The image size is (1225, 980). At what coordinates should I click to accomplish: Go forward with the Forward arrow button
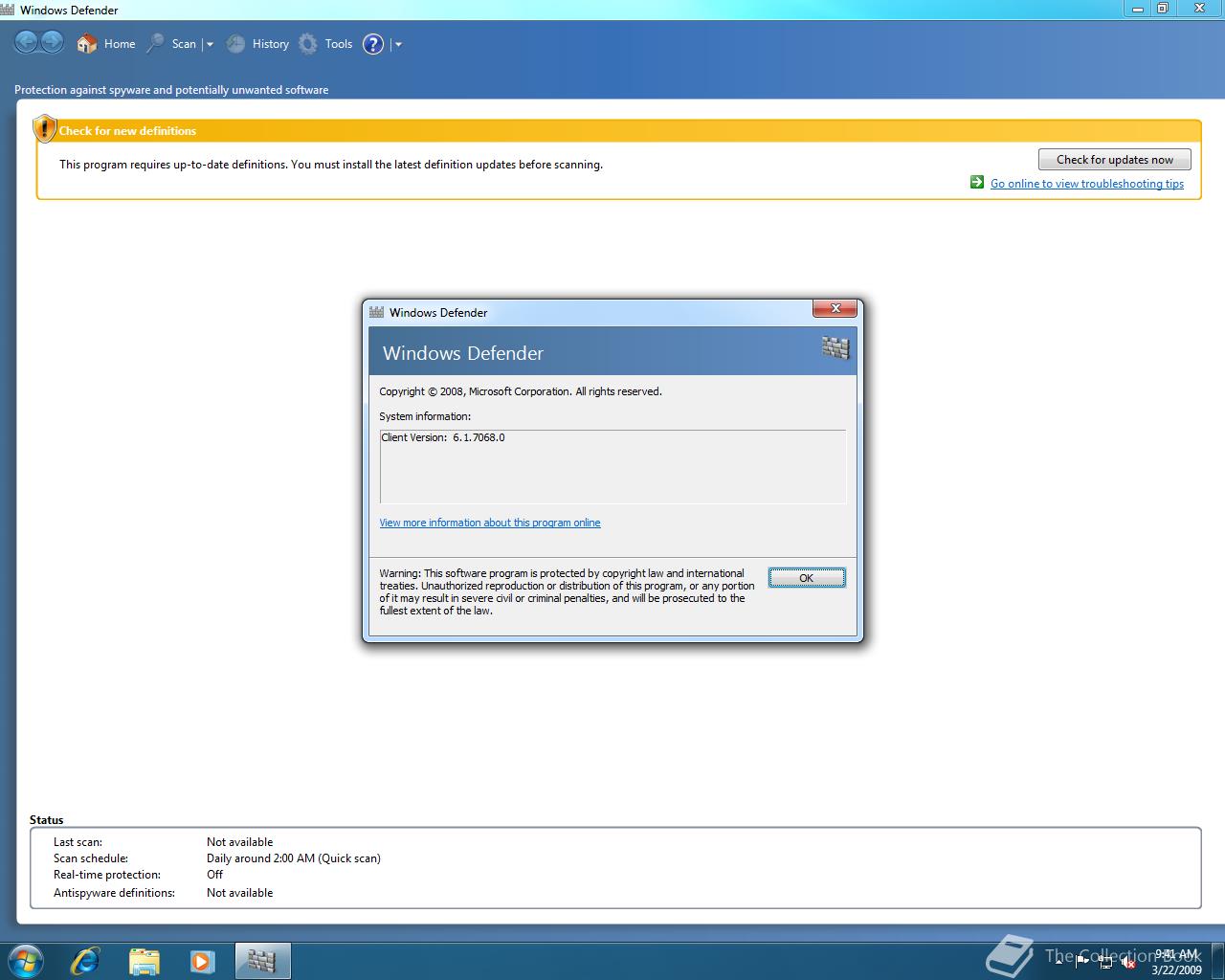(x=53, y=42)
